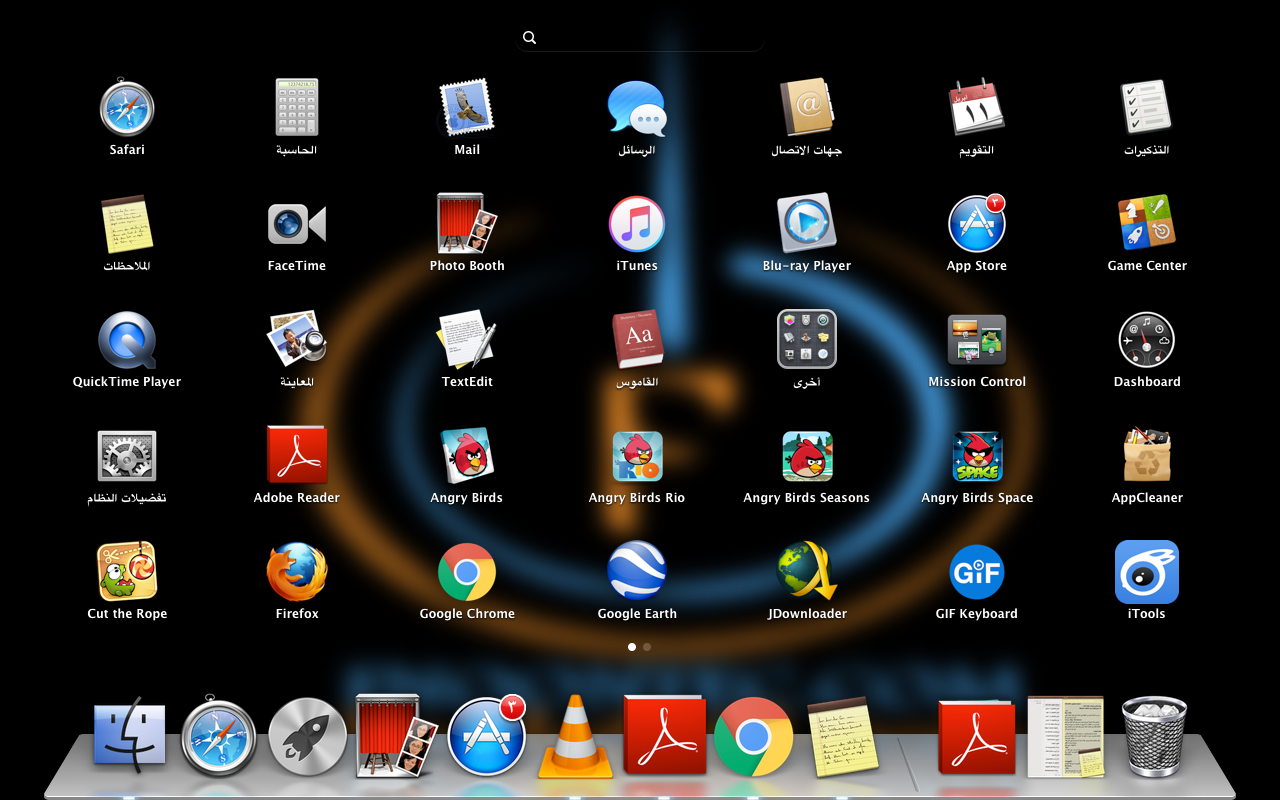Open the Trash in the Dock
The image size is (1280, 800).
(x=1154, y=736)
